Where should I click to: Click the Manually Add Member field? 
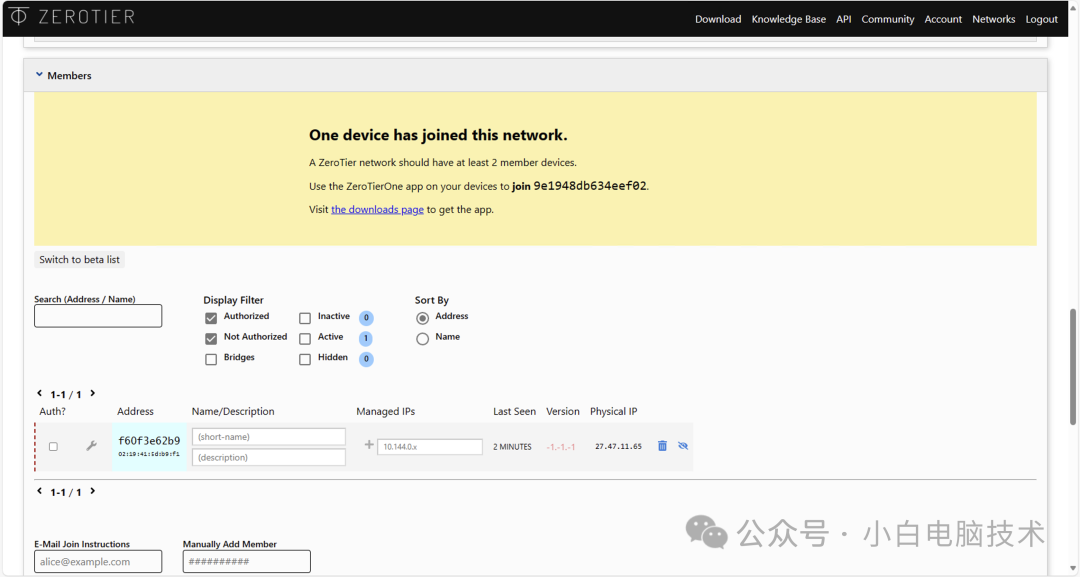(247, 561)
